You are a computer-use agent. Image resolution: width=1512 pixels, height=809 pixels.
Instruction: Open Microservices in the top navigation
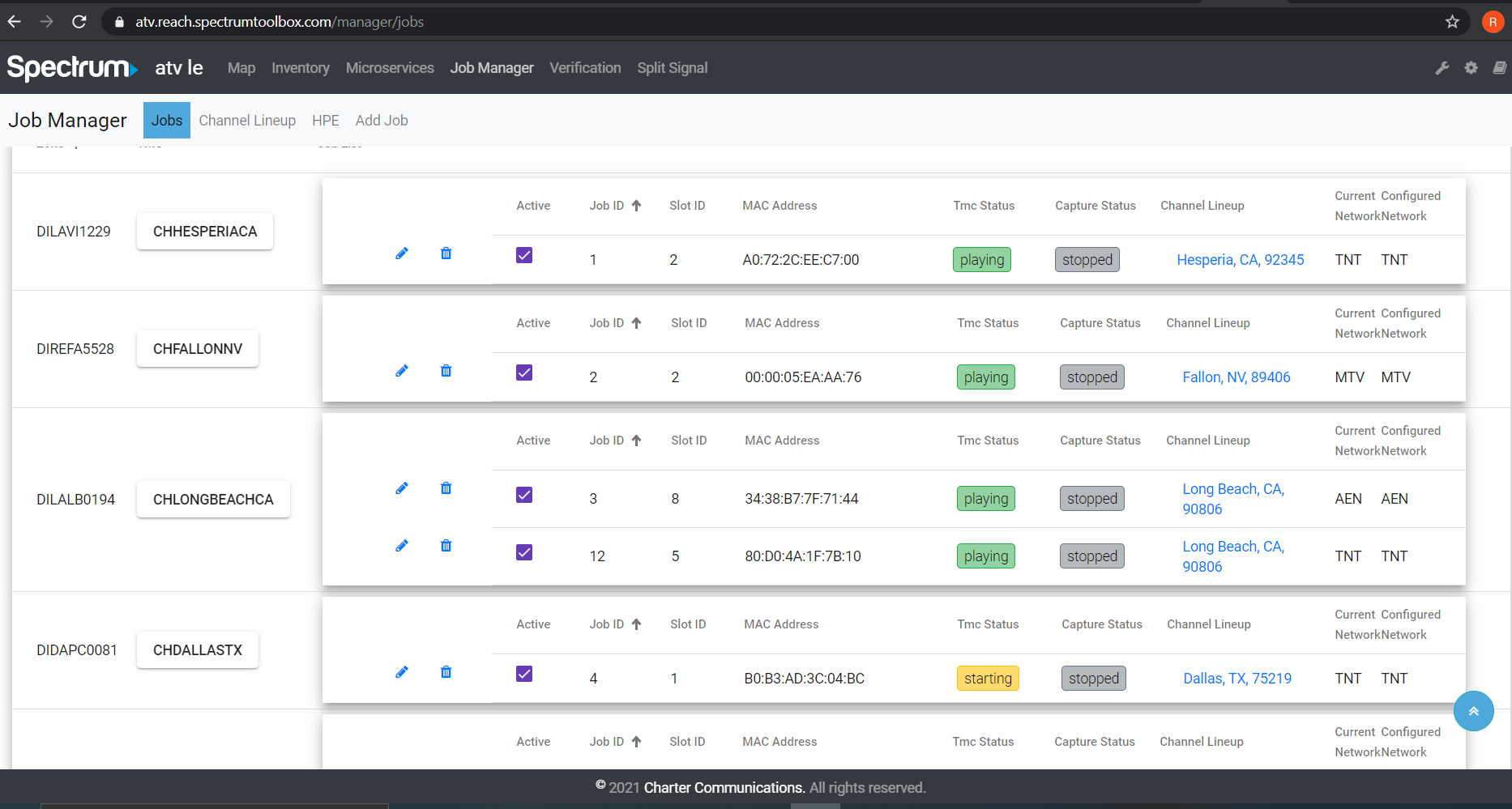pos(390,68)
